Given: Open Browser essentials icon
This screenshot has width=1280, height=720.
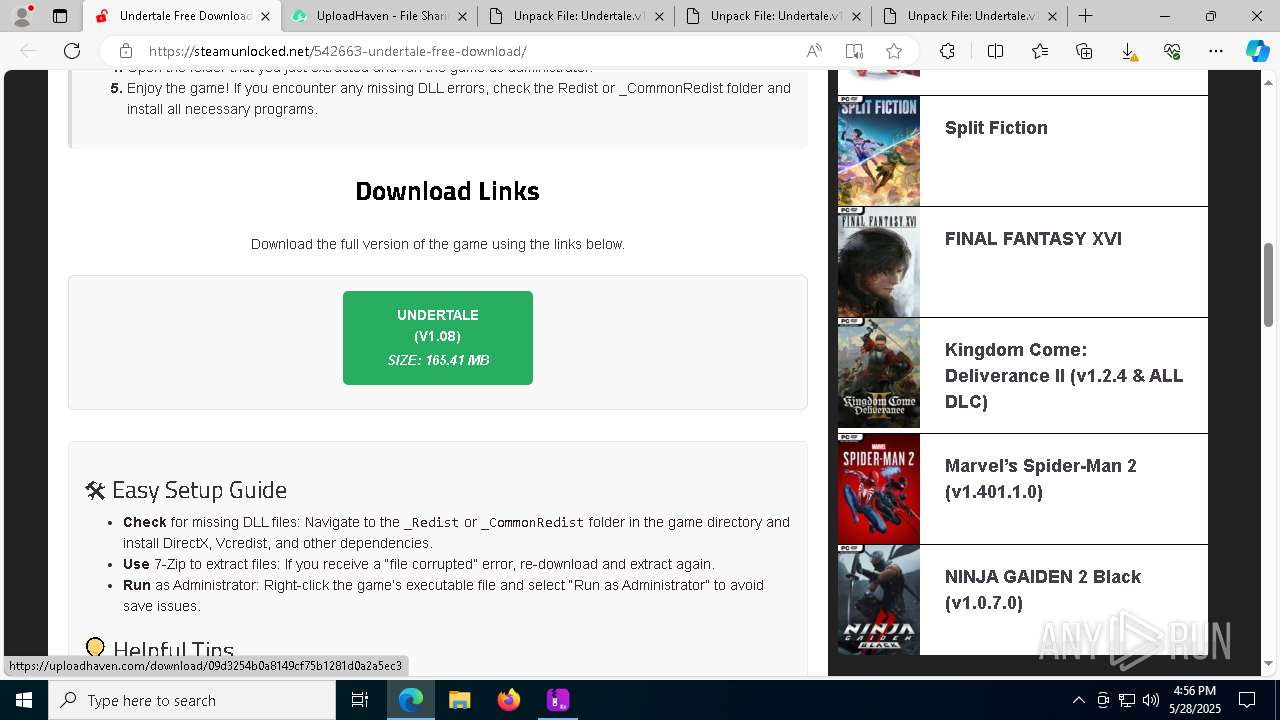Looking at the screenshot, I should click(x=1172, y=51).
